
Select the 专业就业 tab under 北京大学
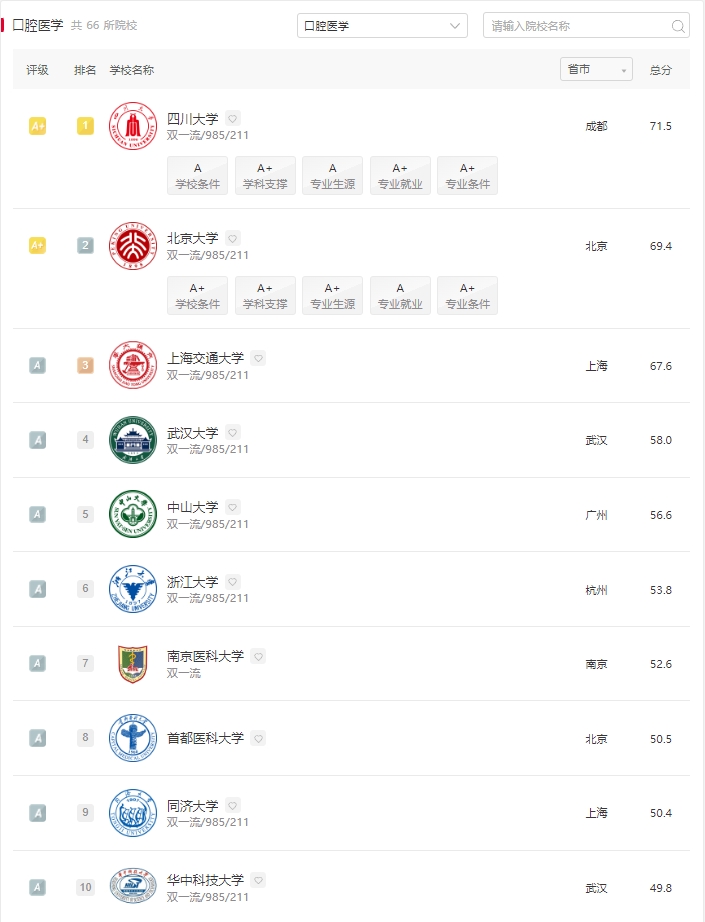click(x=400, y=296)
